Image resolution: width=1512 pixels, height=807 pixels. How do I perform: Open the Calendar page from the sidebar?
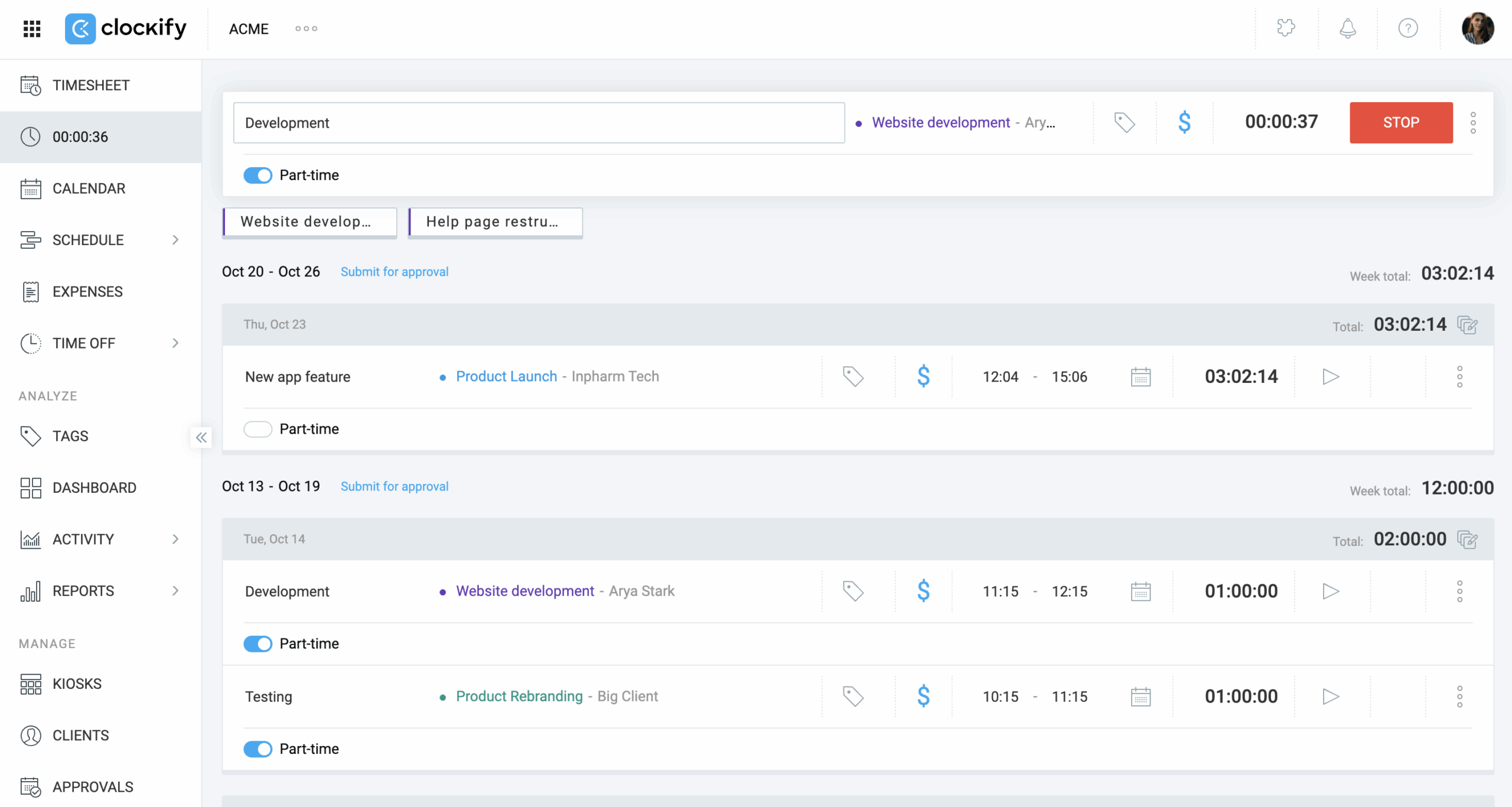[89, 188]
